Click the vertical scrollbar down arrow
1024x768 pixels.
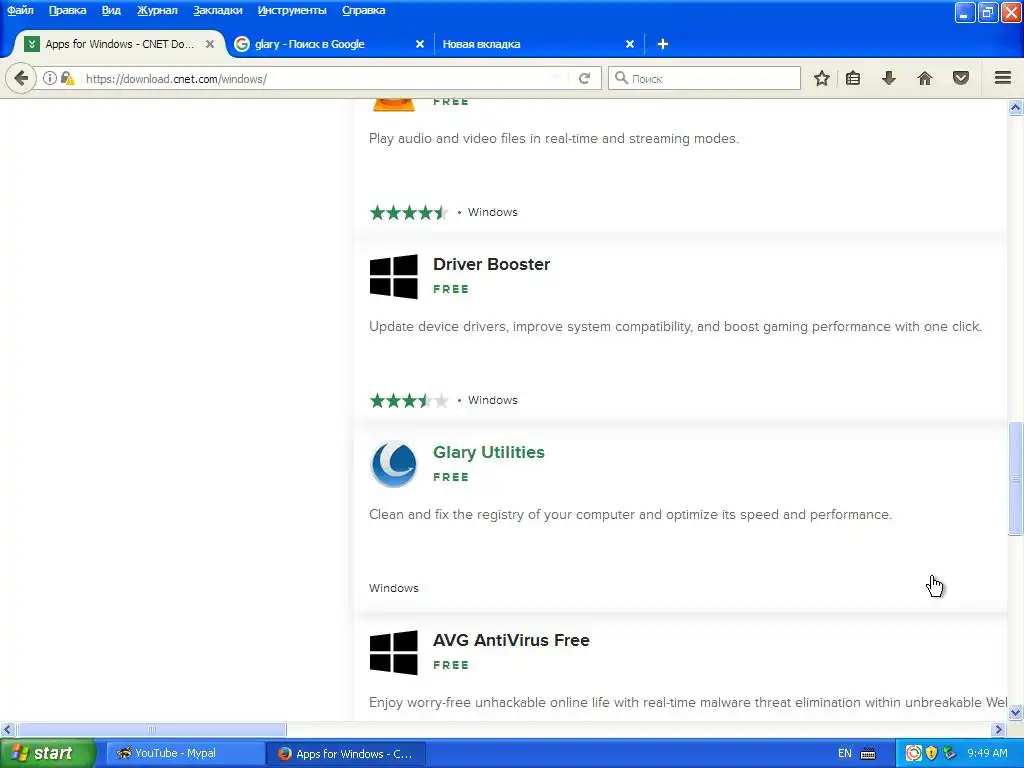coord(1015,712)
